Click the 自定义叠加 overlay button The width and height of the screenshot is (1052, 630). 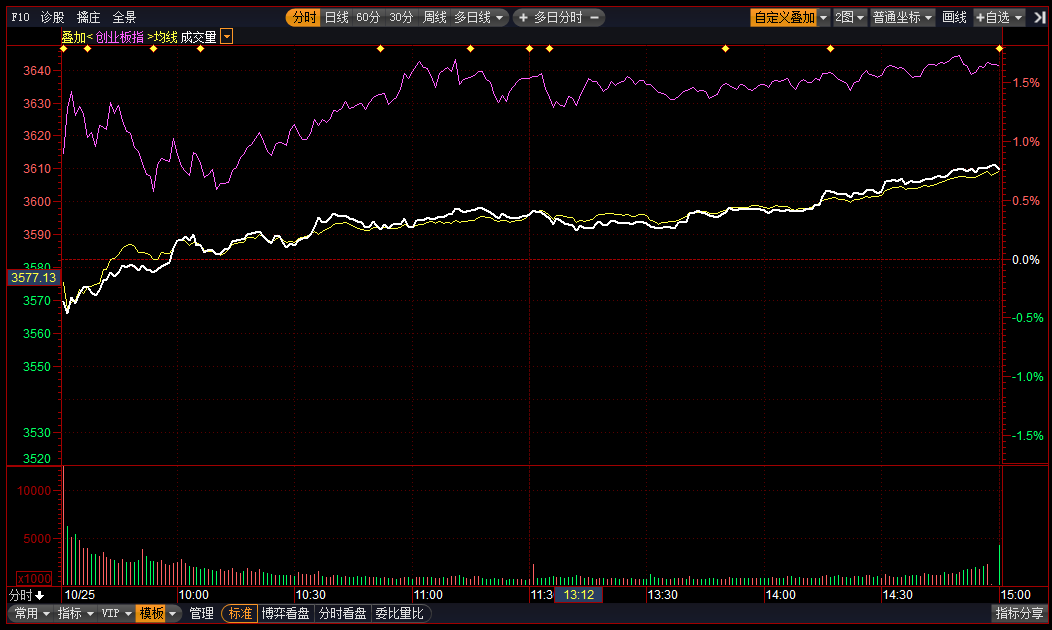pyautogui.click(x=784, y=17)
